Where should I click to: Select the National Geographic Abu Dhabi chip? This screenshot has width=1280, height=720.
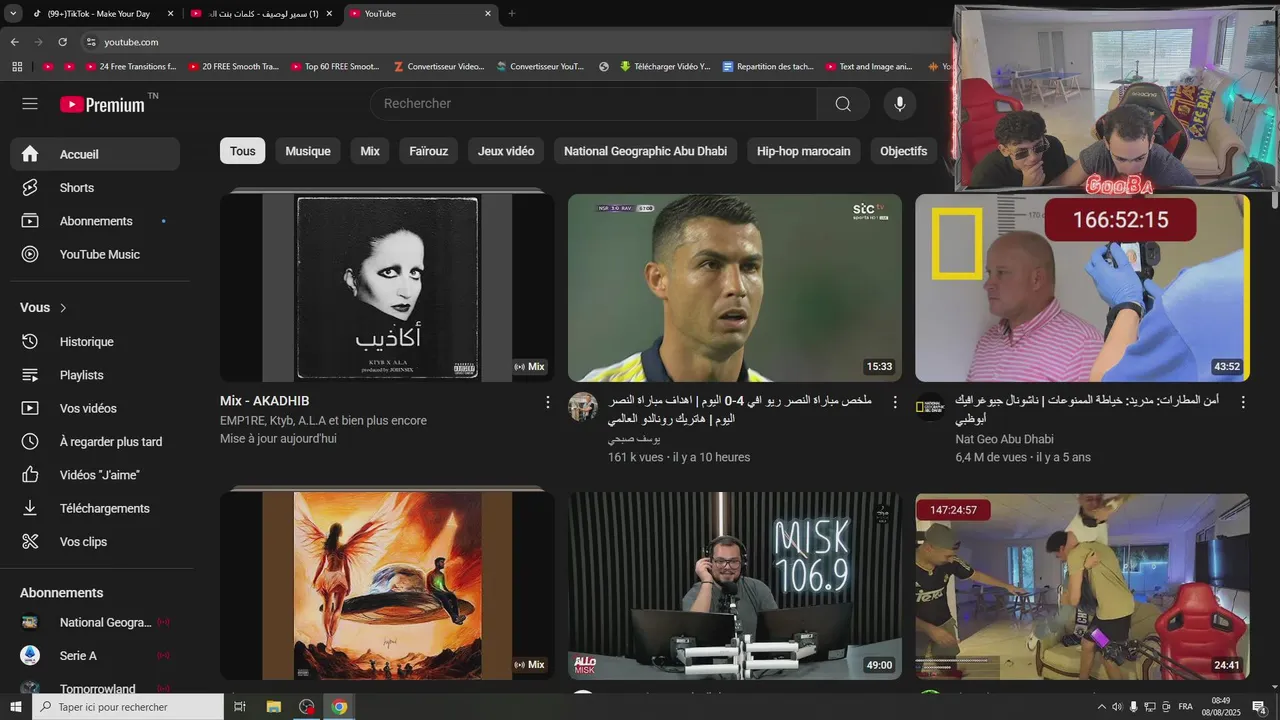[x=646, y=151]
